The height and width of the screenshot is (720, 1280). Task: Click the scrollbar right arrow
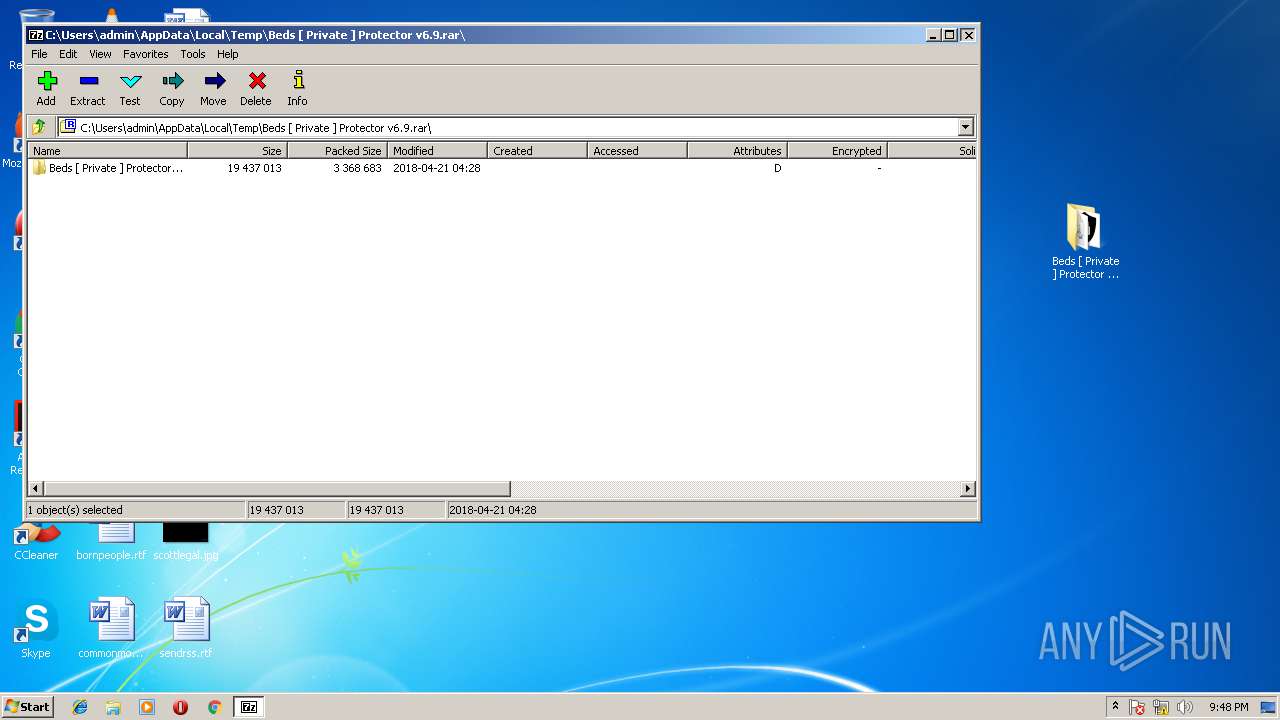[x=968, y=489]
